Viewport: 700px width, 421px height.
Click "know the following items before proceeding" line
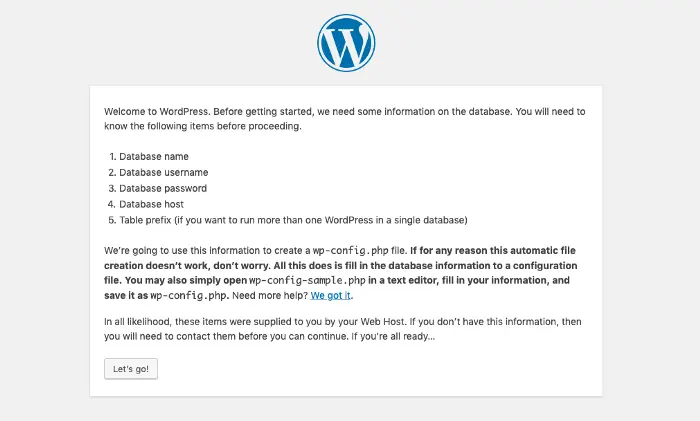200,127
